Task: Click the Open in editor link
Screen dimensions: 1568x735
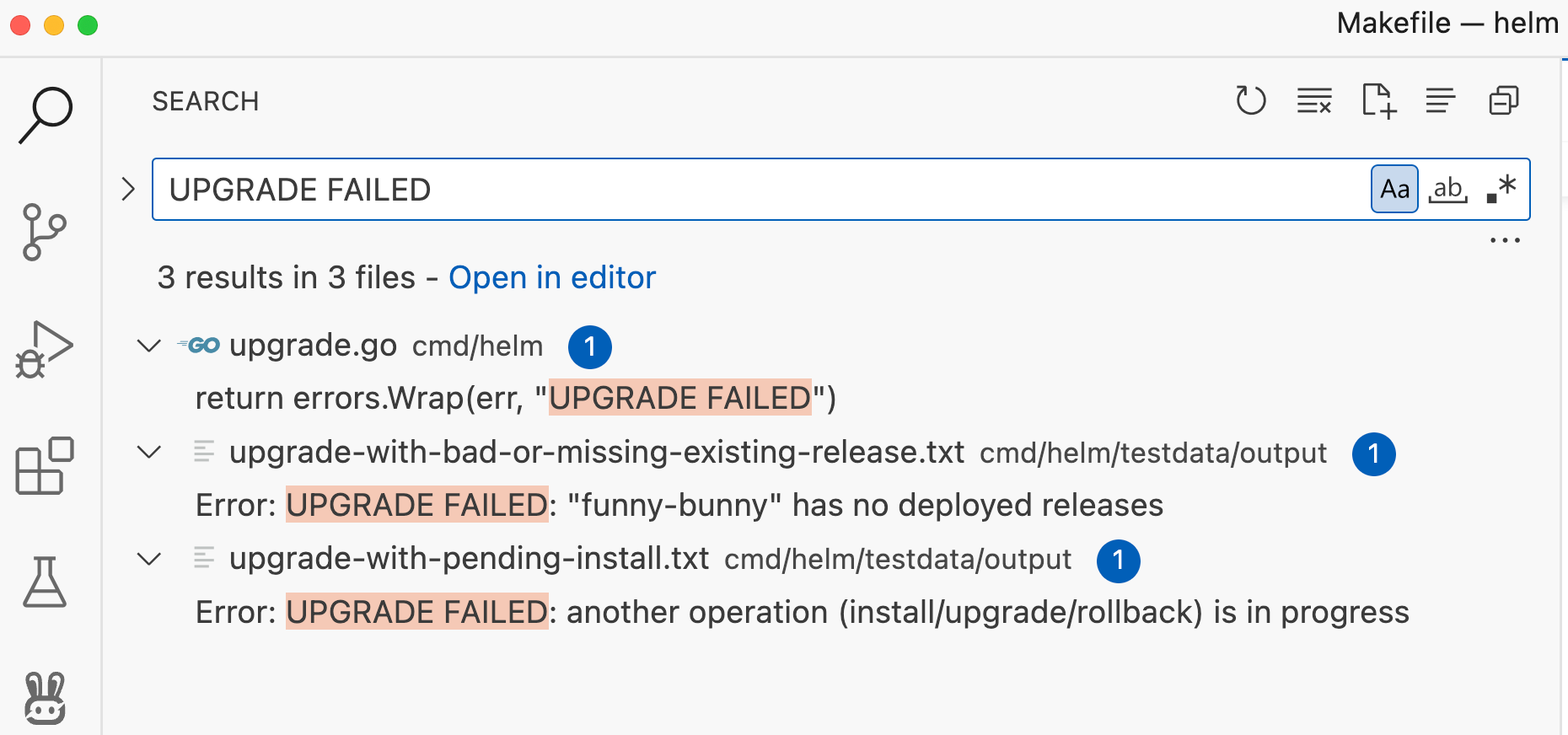Action: [552, 278]
